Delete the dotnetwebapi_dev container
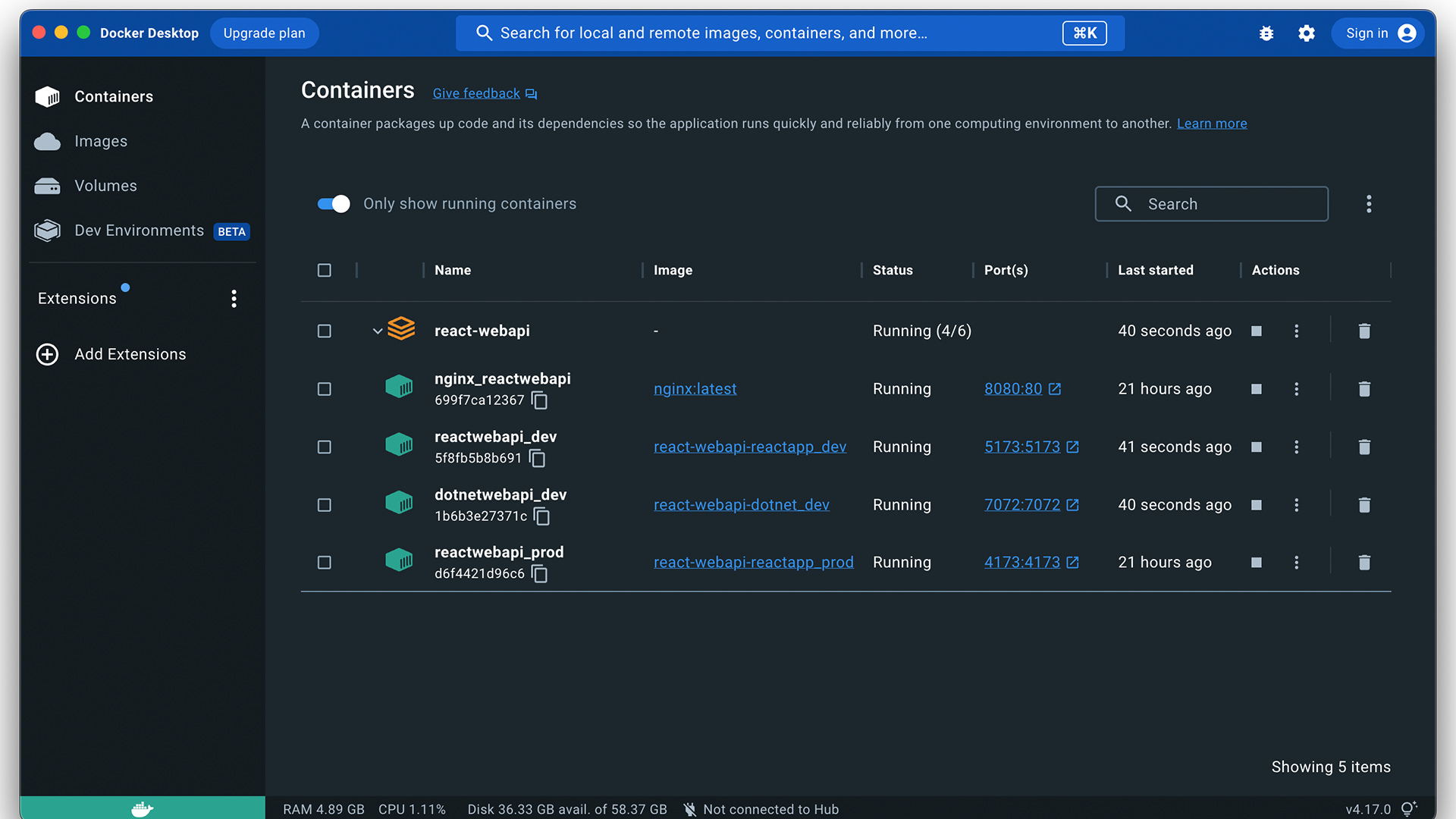Viewport: 1456px width, 819px height. click(1364, 505)
